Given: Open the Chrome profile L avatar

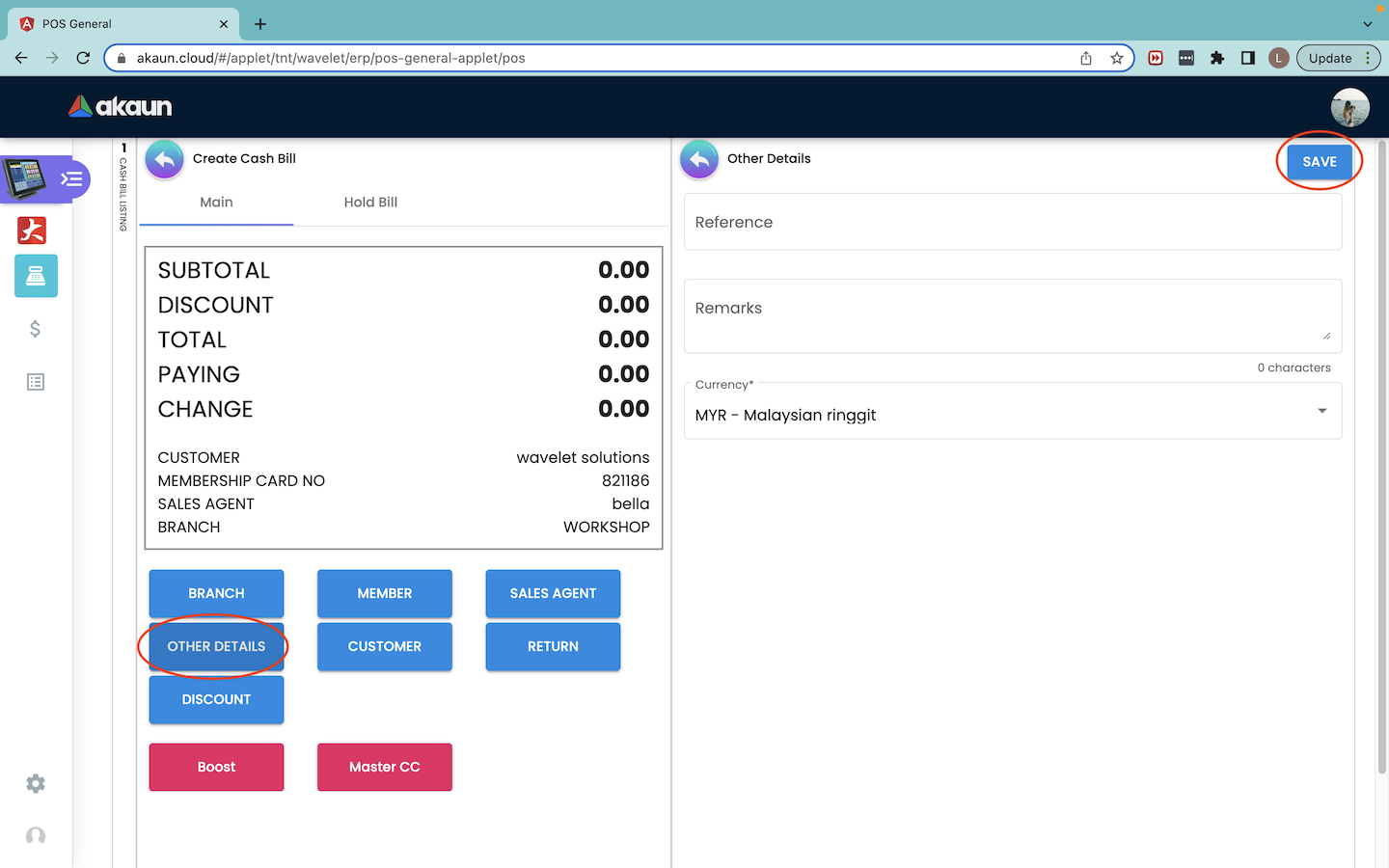Looking at the screenshot, I should click(1279, 58).
